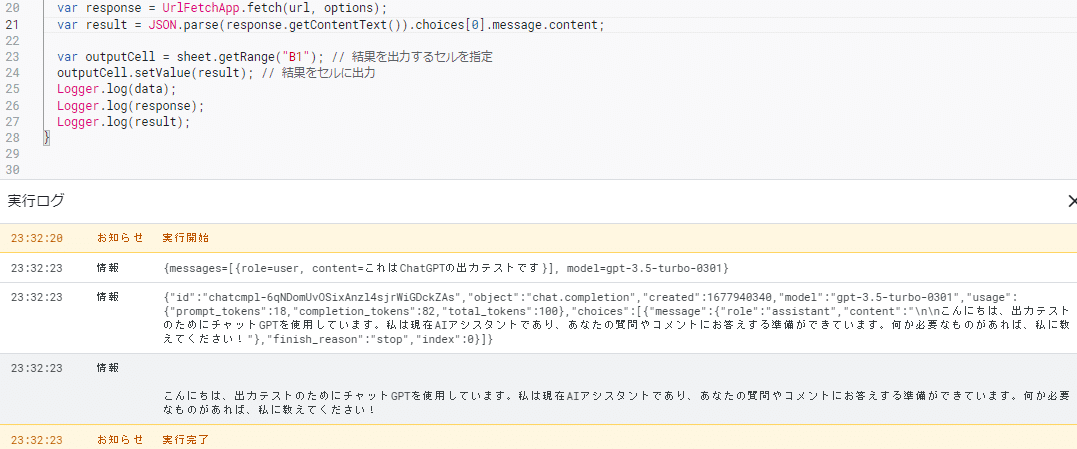Screen dimensions: 1077x449
Task: Click the comment 結果を出力するセルを指定
Action: tap(421, 57)
